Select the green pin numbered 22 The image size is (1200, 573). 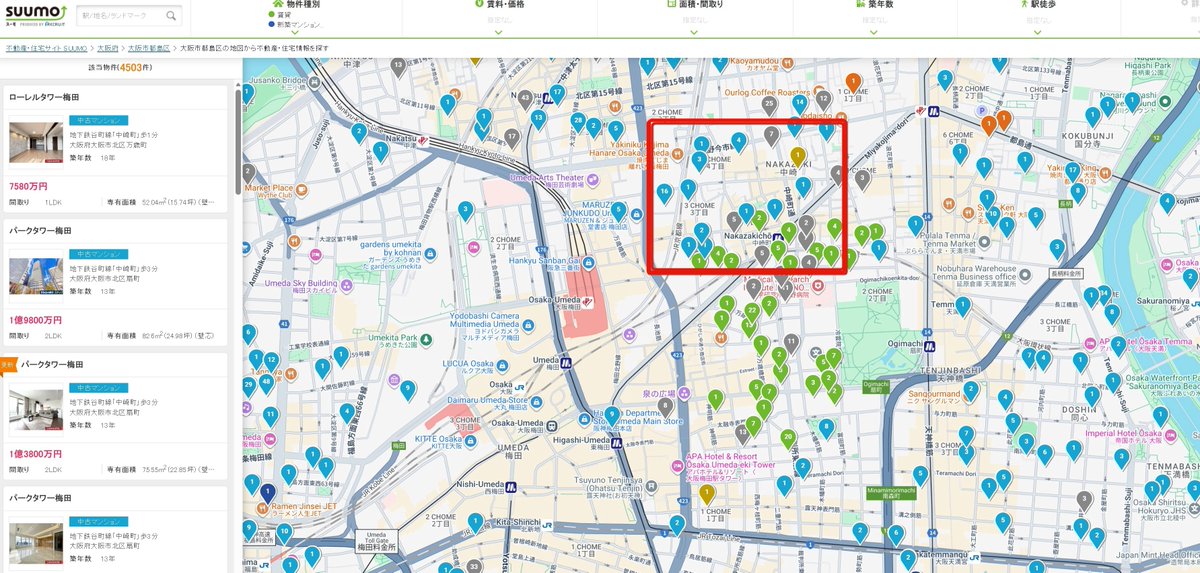pyautogui.click(x=751, y=313)
